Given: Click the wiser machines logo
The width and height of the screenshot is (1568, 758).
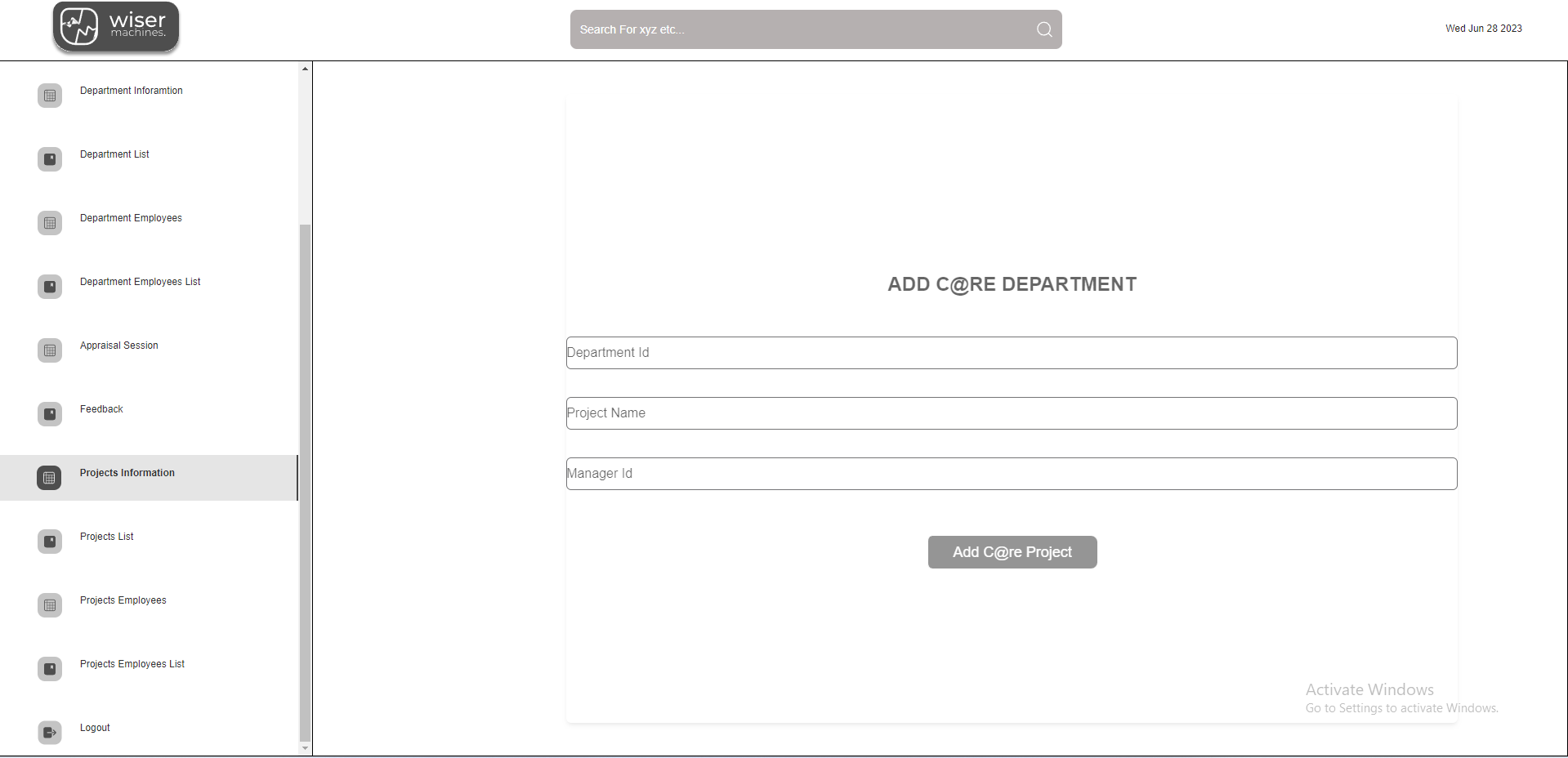Looking at the screenshot, I should 115,27.
